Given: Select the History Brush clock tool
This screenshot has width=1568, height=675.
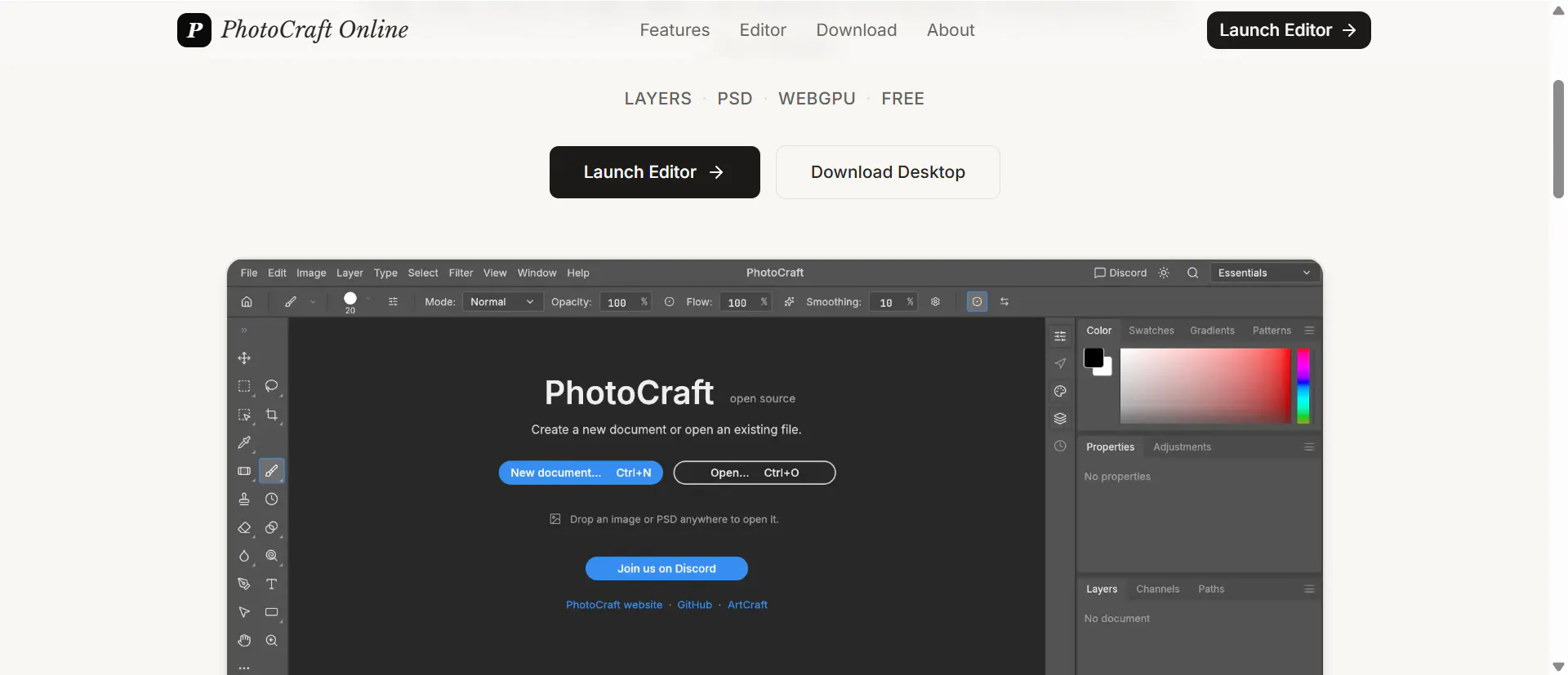Looking at the screenshot, I should (x=272, y=500).
